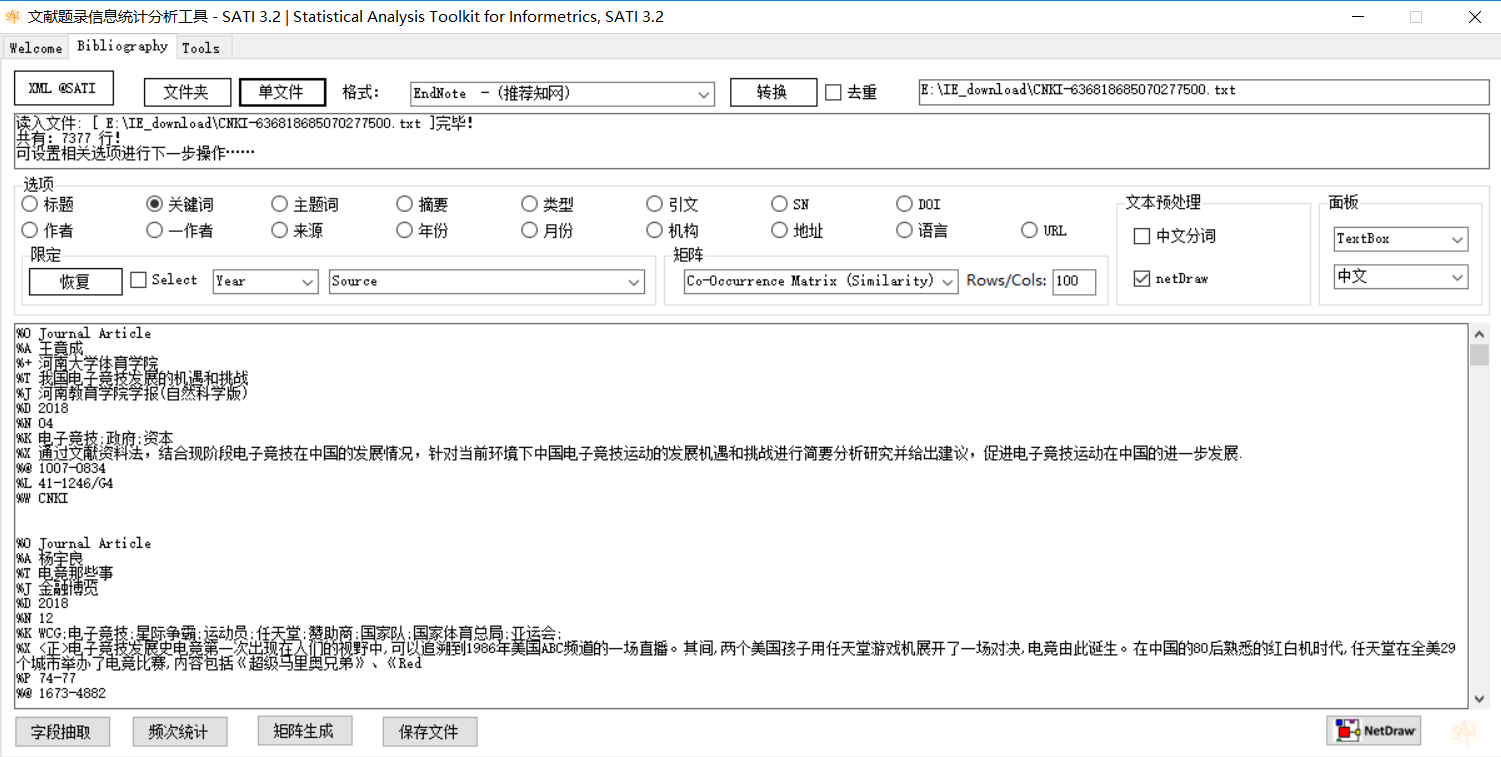Click the line '%+ 河南大学体育学院'
Screen dimensions: 1501x757
87,363
